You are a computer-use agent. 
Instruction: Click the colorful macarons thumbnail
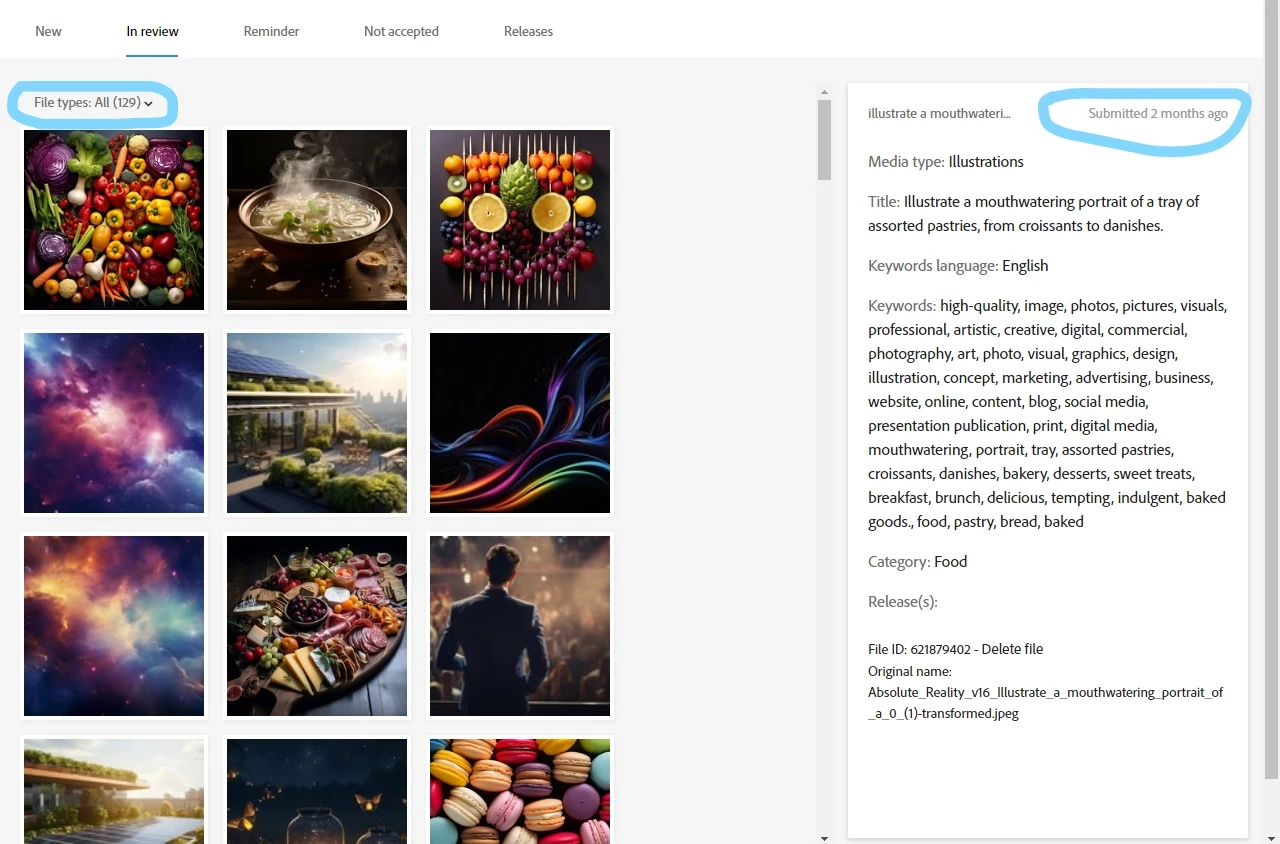coord(520,791)
